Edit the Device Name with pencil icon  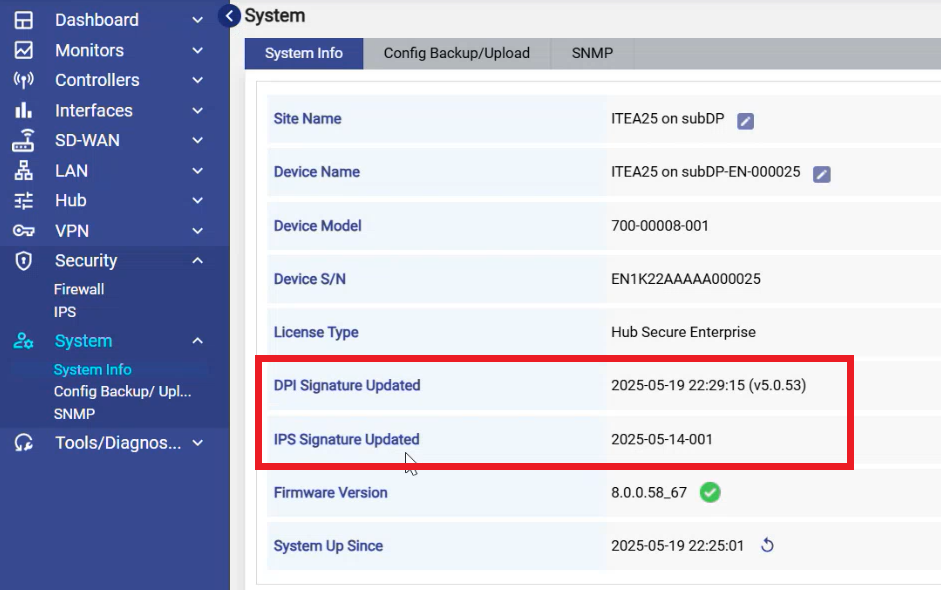pyautogui.click(x=821, y=174)
